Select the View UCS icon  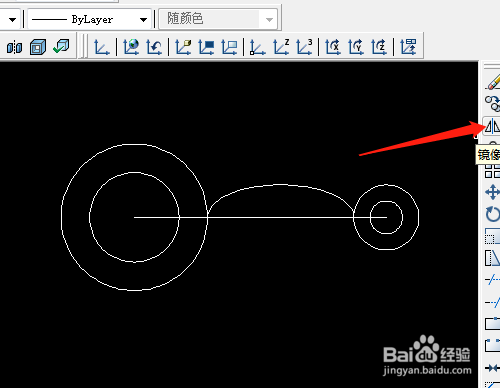[229, 47]
